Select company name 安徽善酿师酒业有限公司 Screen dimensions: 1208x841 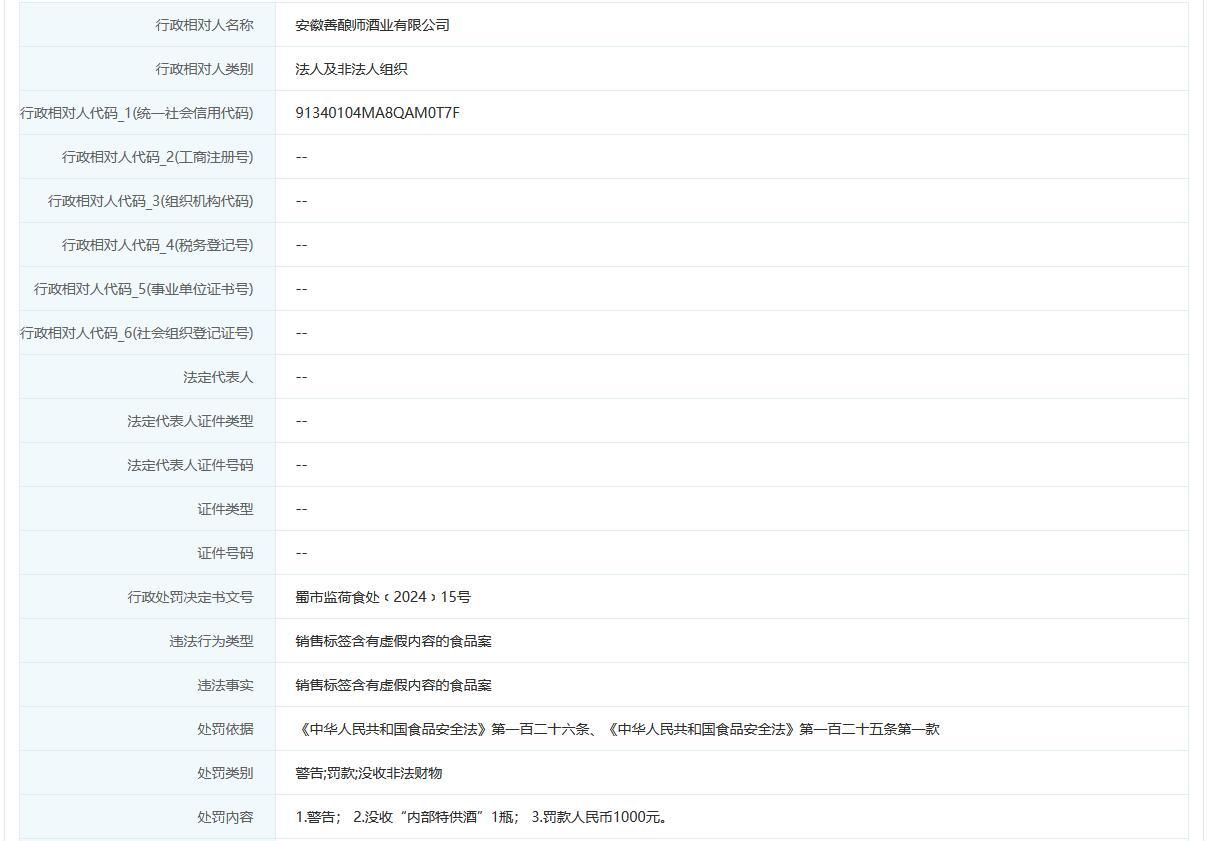[x=372, y=25]
